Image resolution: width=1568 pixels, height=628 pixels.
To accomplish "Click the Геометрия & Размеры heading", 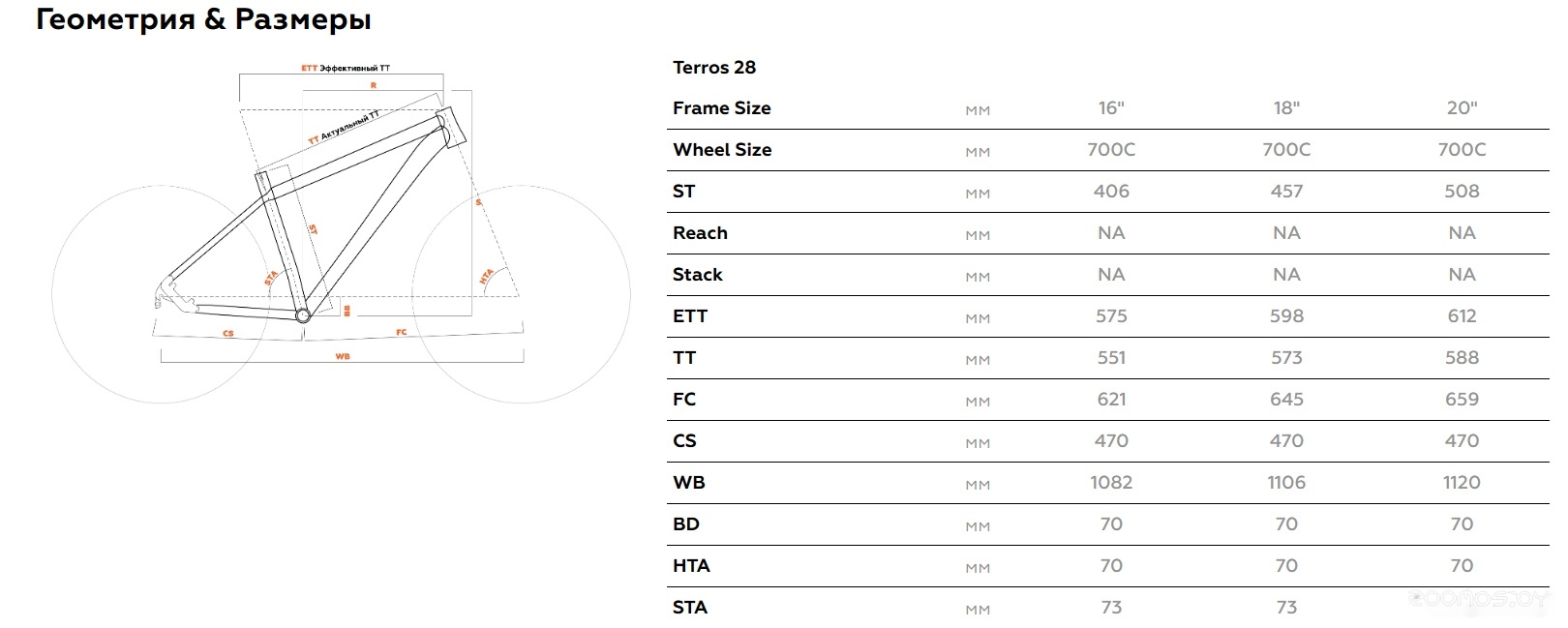I will click(x=203, y=19).
